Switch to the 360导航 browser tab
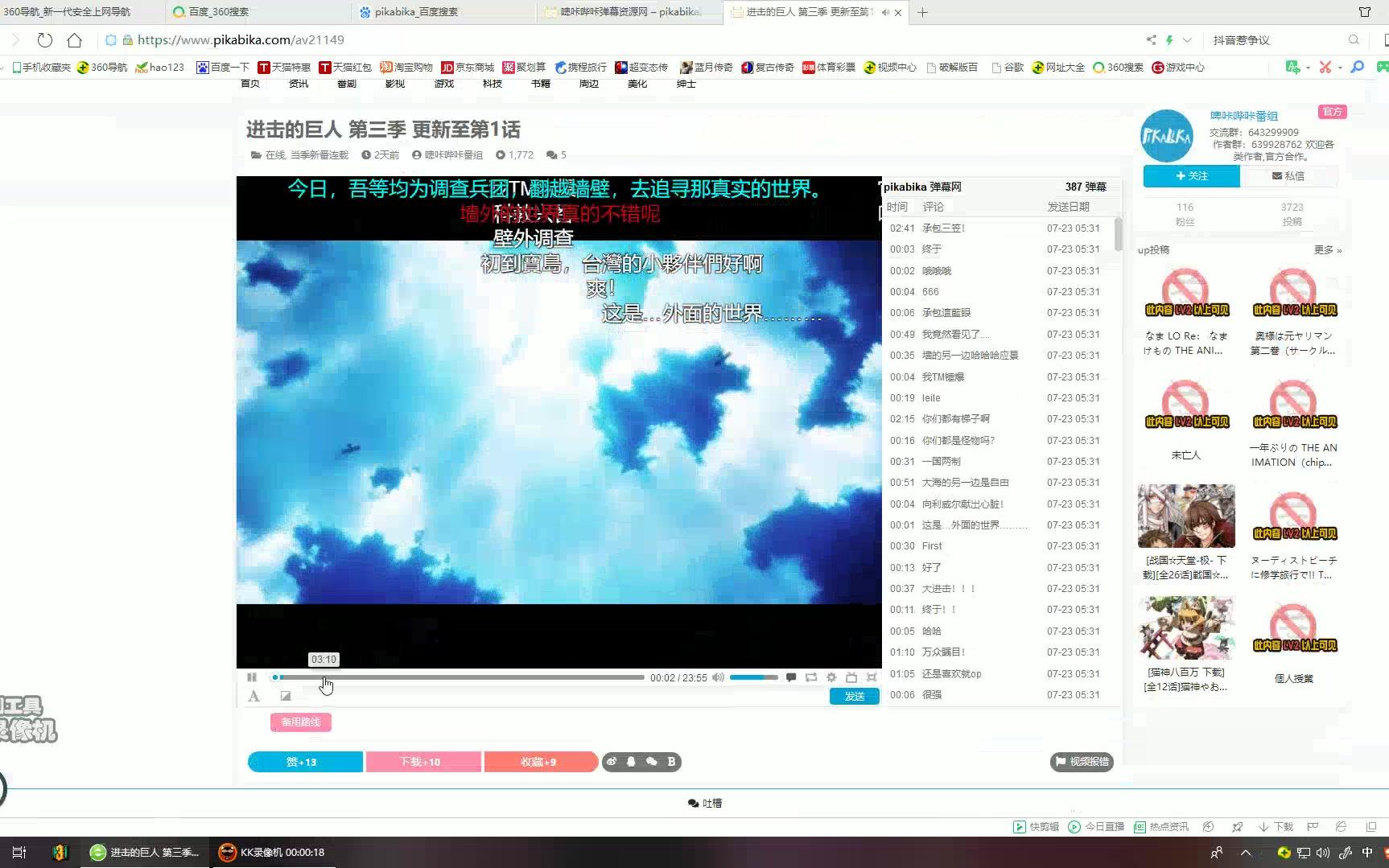Image resolution: width=1389 pixels, height=868 pixels. 82,12
